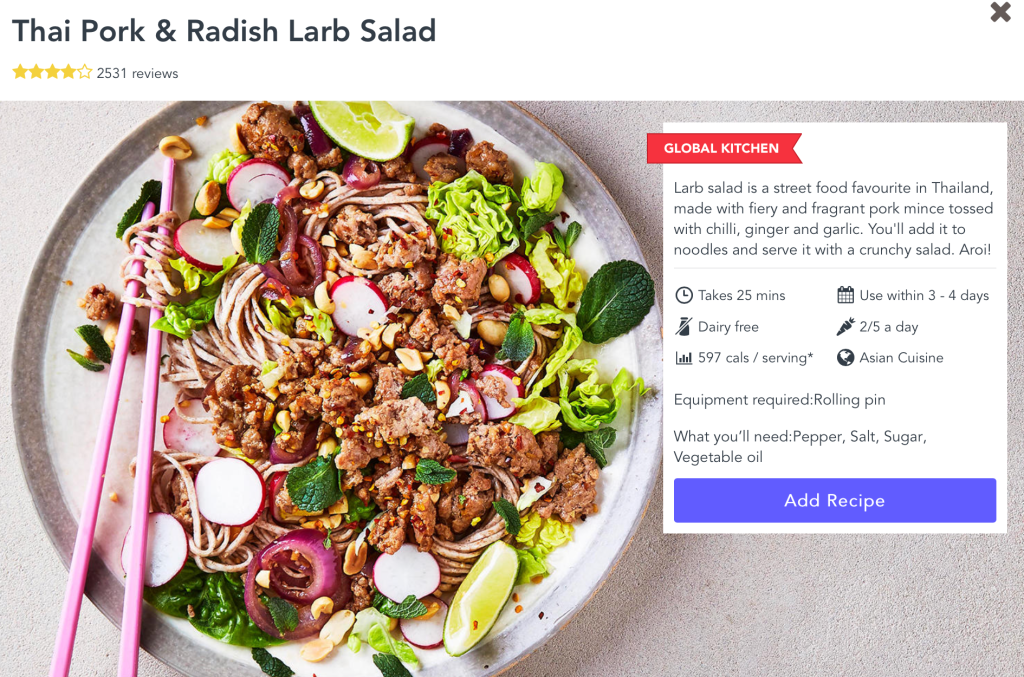Click the Thai Pork & Radish Larb Salad title
The height and width of the screenshot is (677, 1024).
pos(224,31)
